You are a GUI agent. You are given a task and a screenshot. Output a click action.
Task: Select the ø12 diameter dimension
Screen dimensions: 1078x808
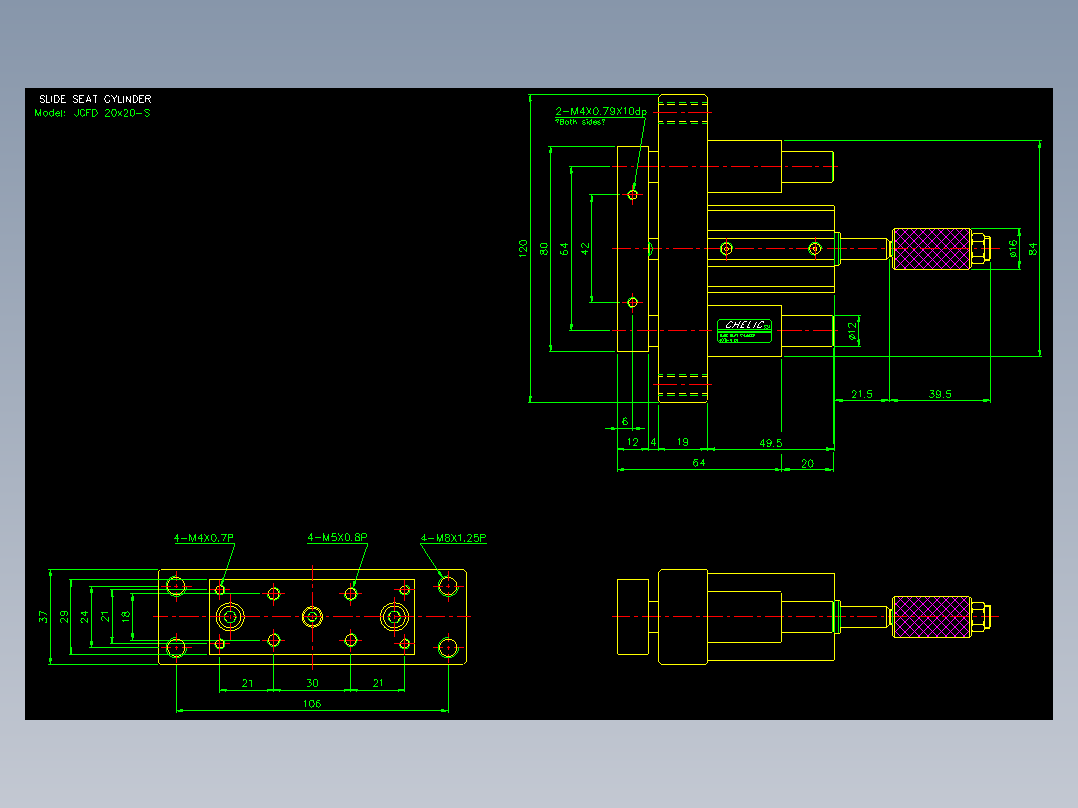852,331
